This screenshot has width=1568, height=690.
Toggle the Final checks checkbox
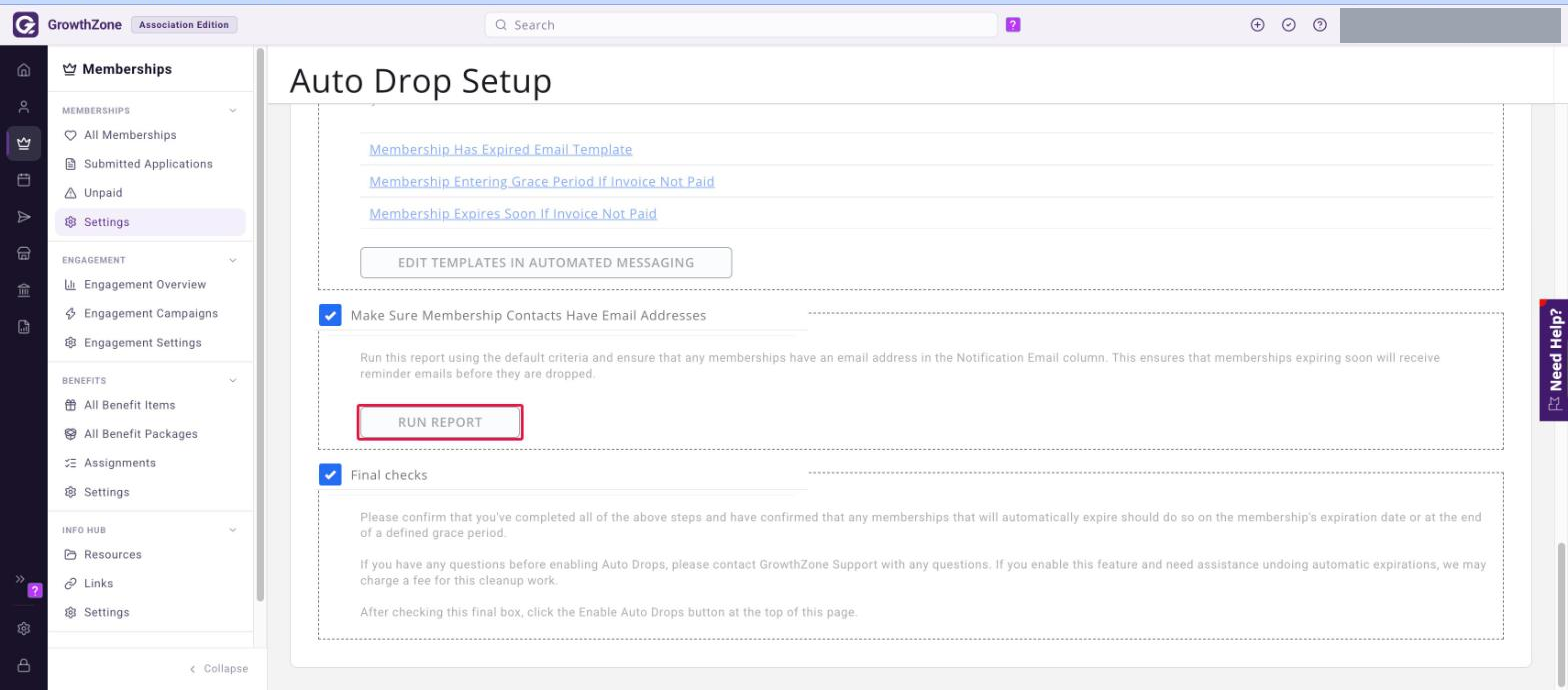coord(330,474)
